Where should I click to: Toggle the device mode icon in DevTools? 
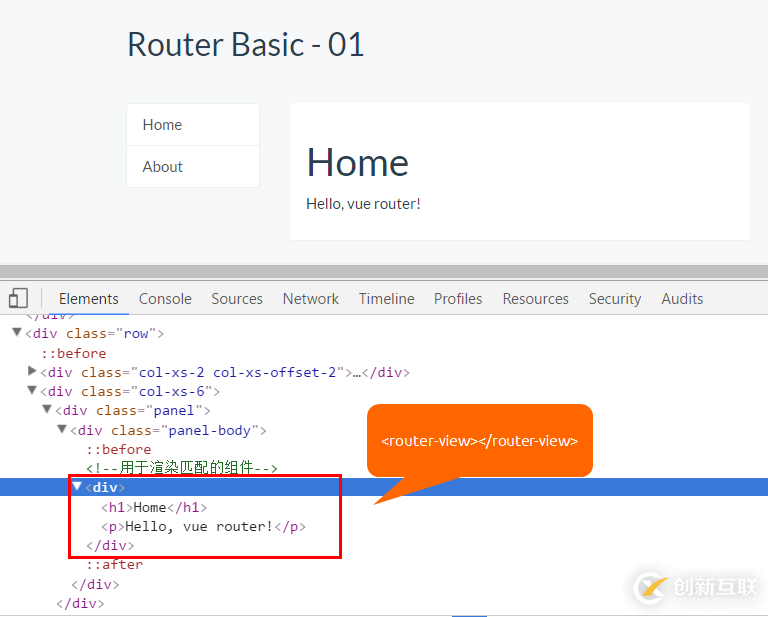pyautogui.click(x=18, y=298)
